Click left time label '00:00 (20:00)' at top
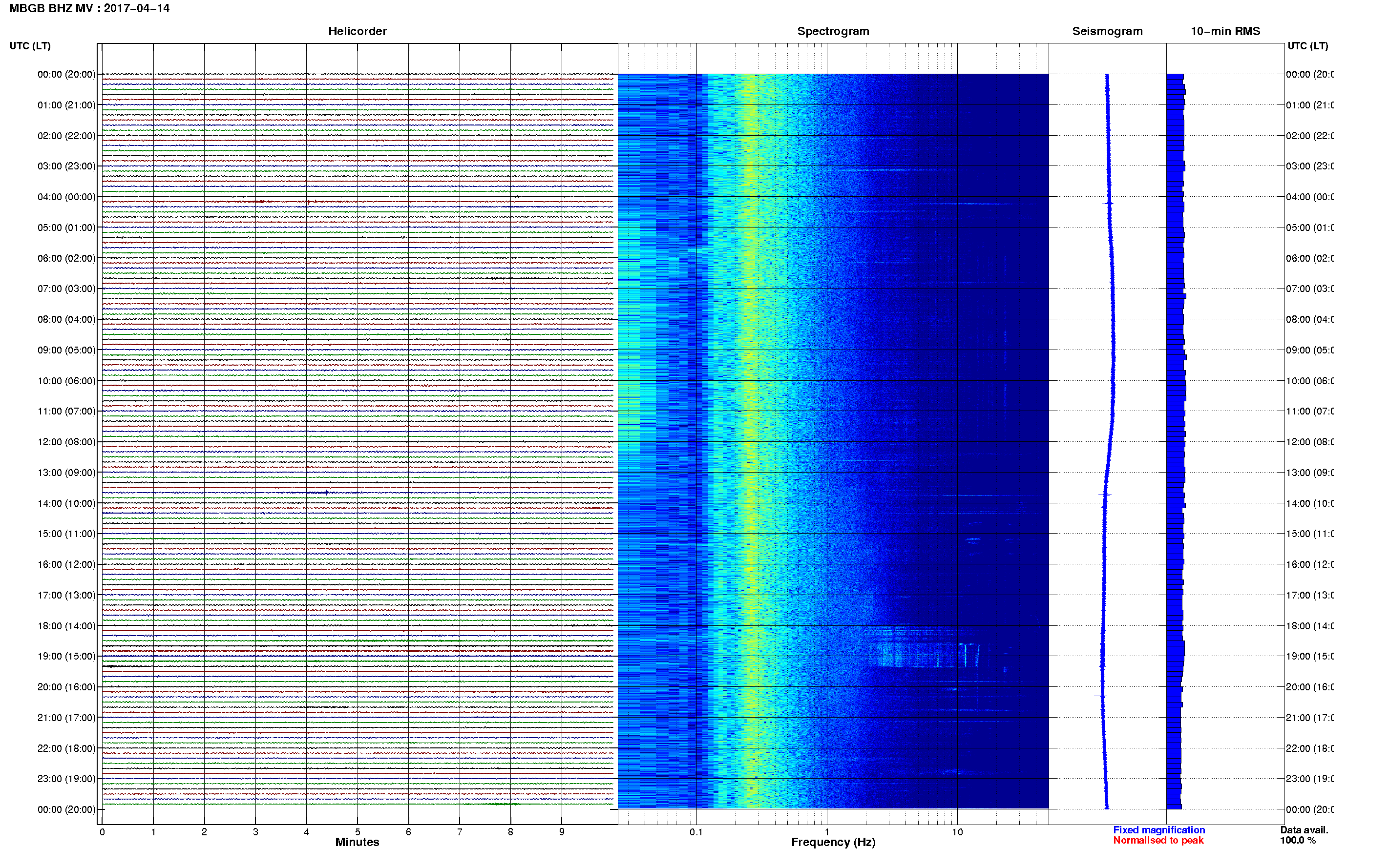Image resolution: width=1389 pixels, height=868 pixels. coord(66,74)
